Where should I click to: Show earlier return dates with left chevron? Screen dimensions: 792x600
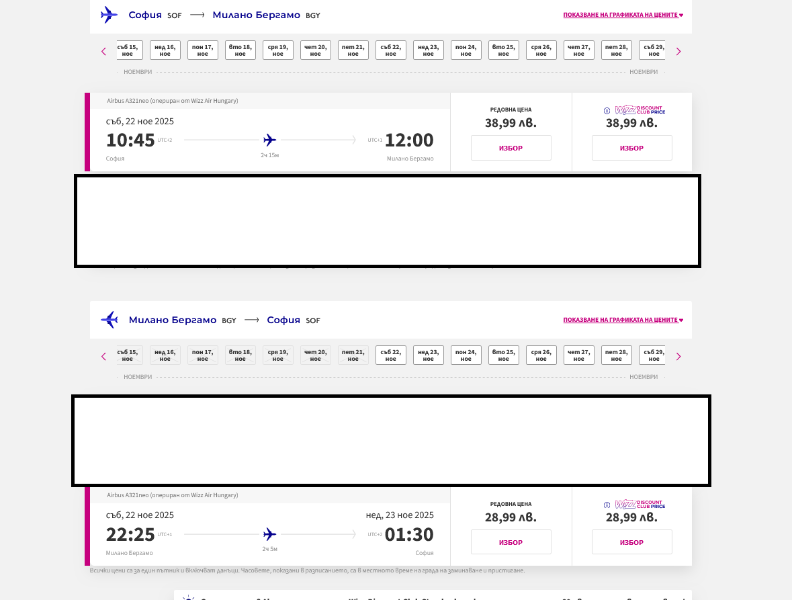pyautogui.click(x=104, y=357)
